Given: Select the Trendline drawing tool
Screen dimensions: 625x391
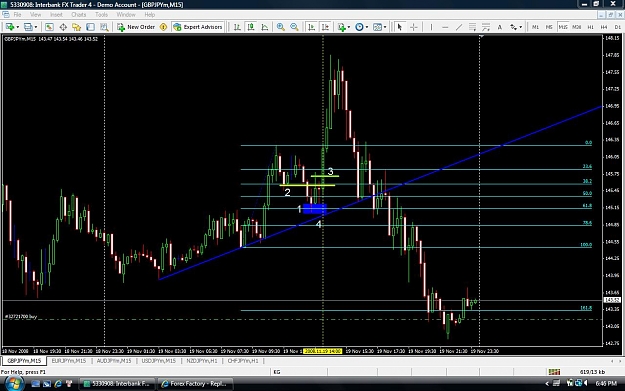Looking at the screenshot, I should [x=459, y=27].
